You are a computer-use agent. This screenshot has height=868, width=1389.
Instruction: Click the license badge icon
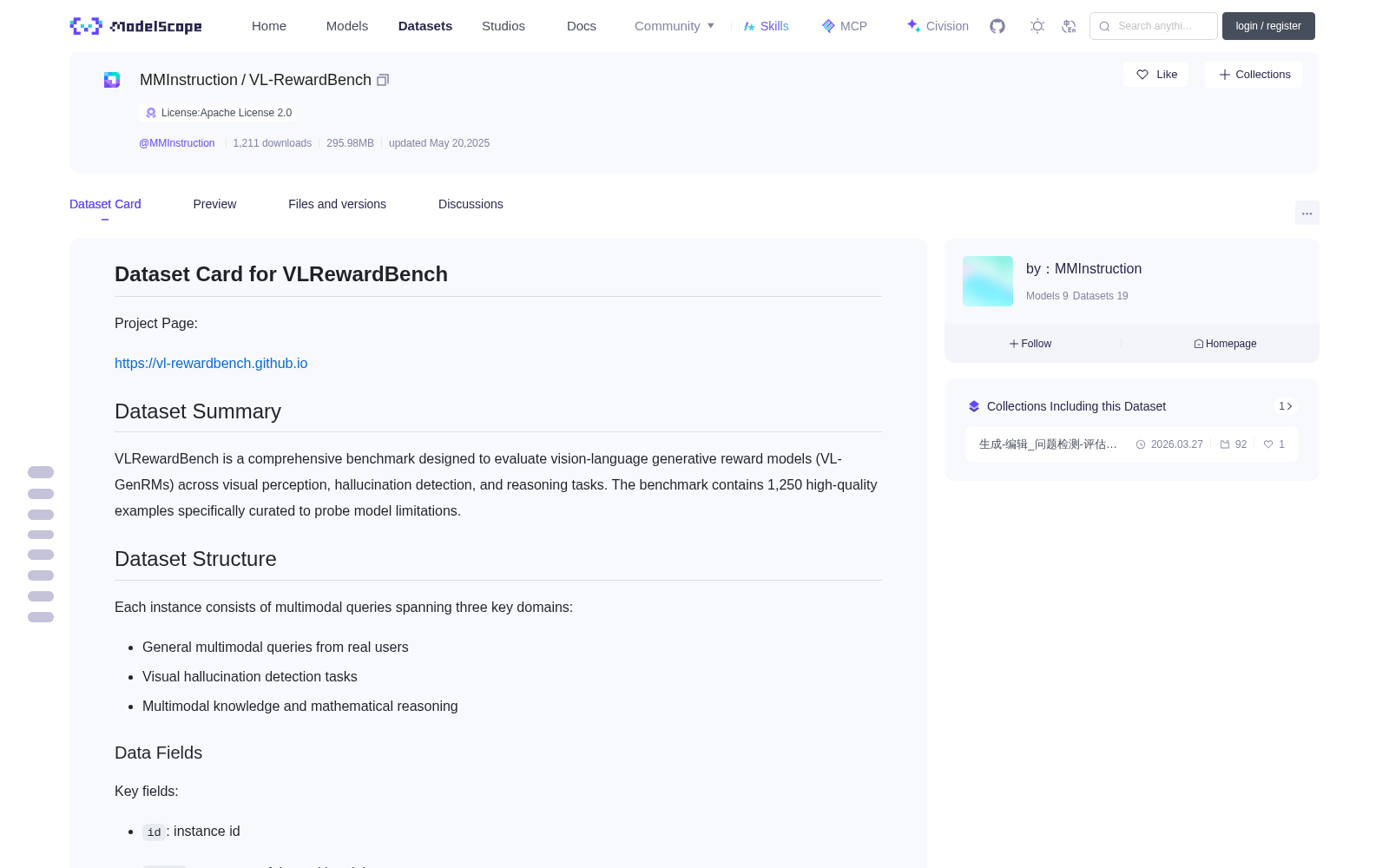[x=151, y=113]
